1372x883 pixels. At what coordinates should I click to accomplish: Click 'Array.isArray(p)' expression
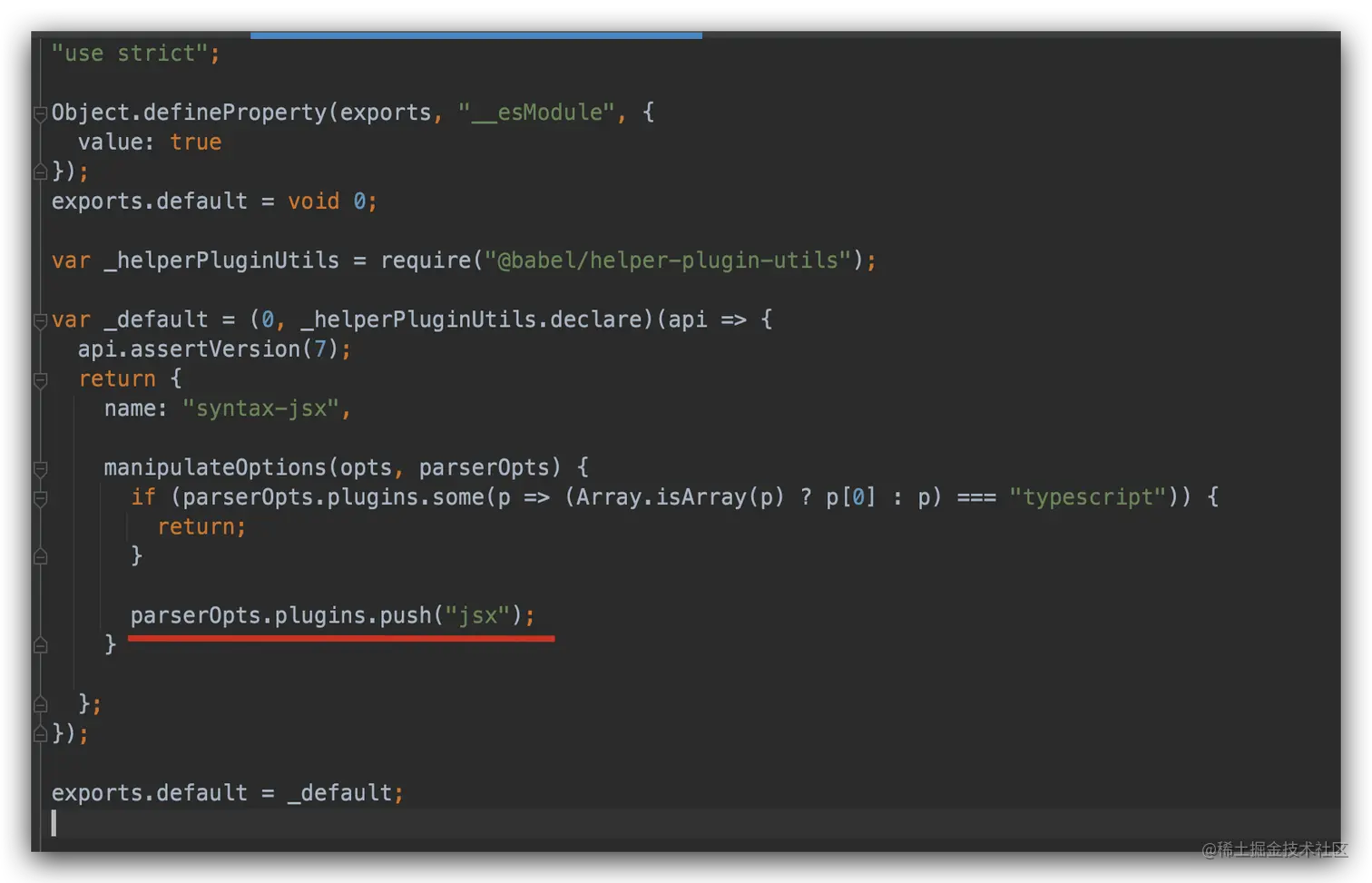(680, 497)
